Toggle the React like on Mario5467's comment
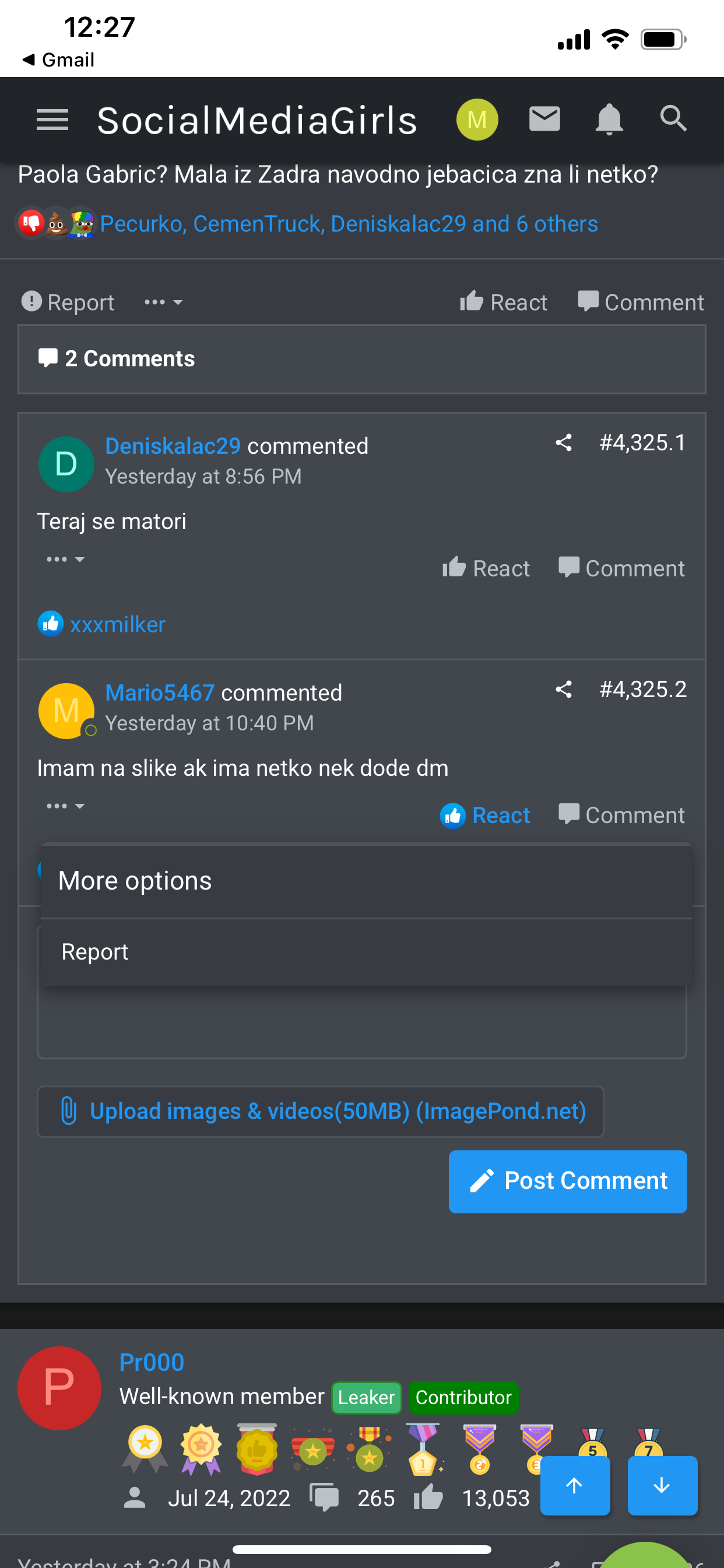 pyautogui.click(x=486, y=815)
